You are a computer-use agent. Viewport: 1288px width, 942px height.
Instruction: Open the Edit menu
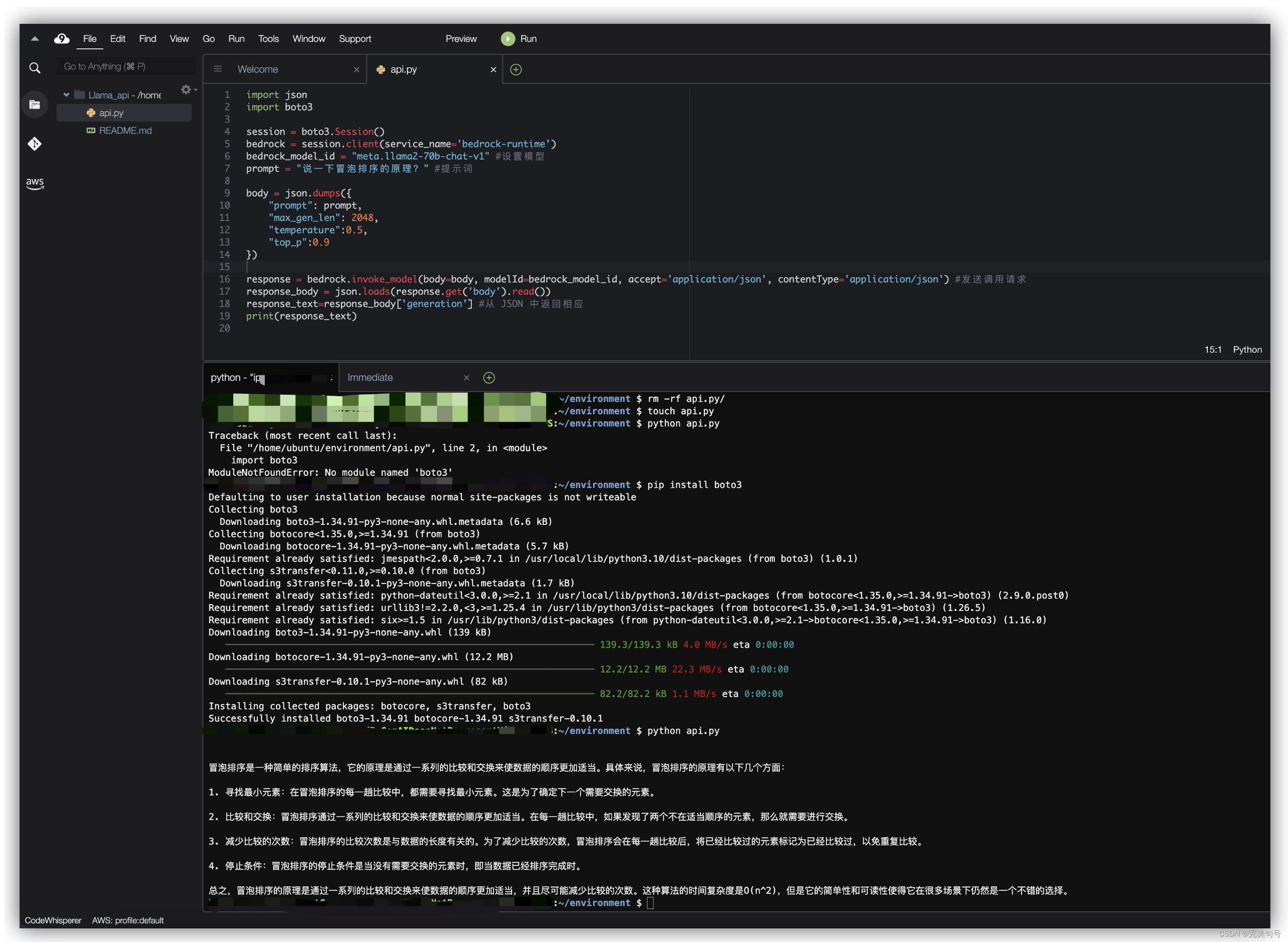[117, 39]
